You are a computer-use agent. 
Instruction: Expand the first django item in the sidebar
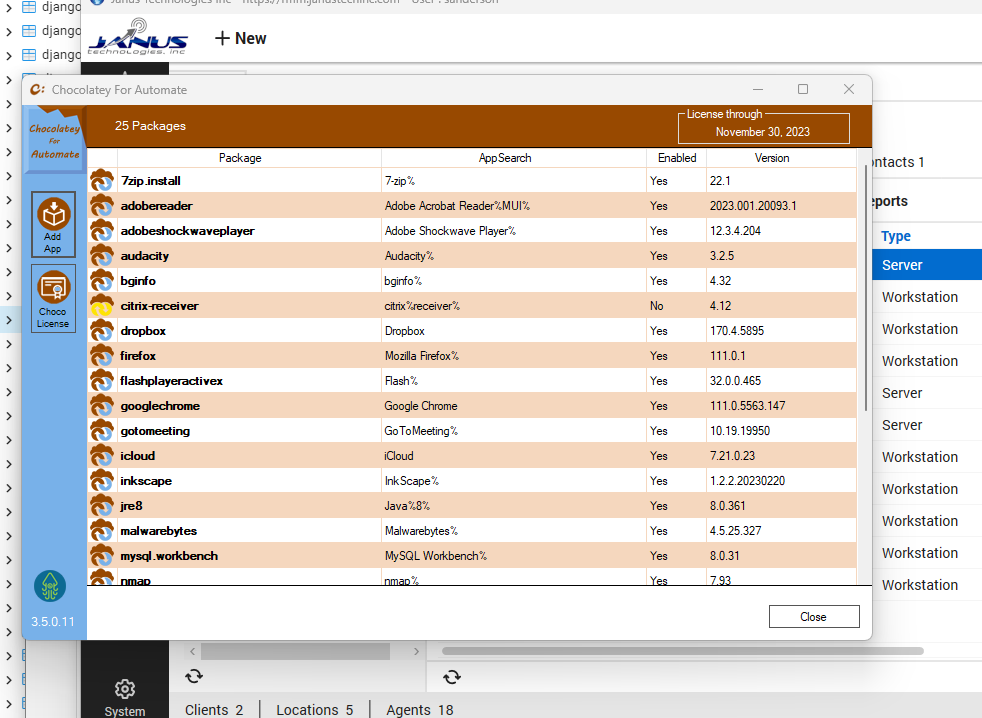tap(8, 6)
